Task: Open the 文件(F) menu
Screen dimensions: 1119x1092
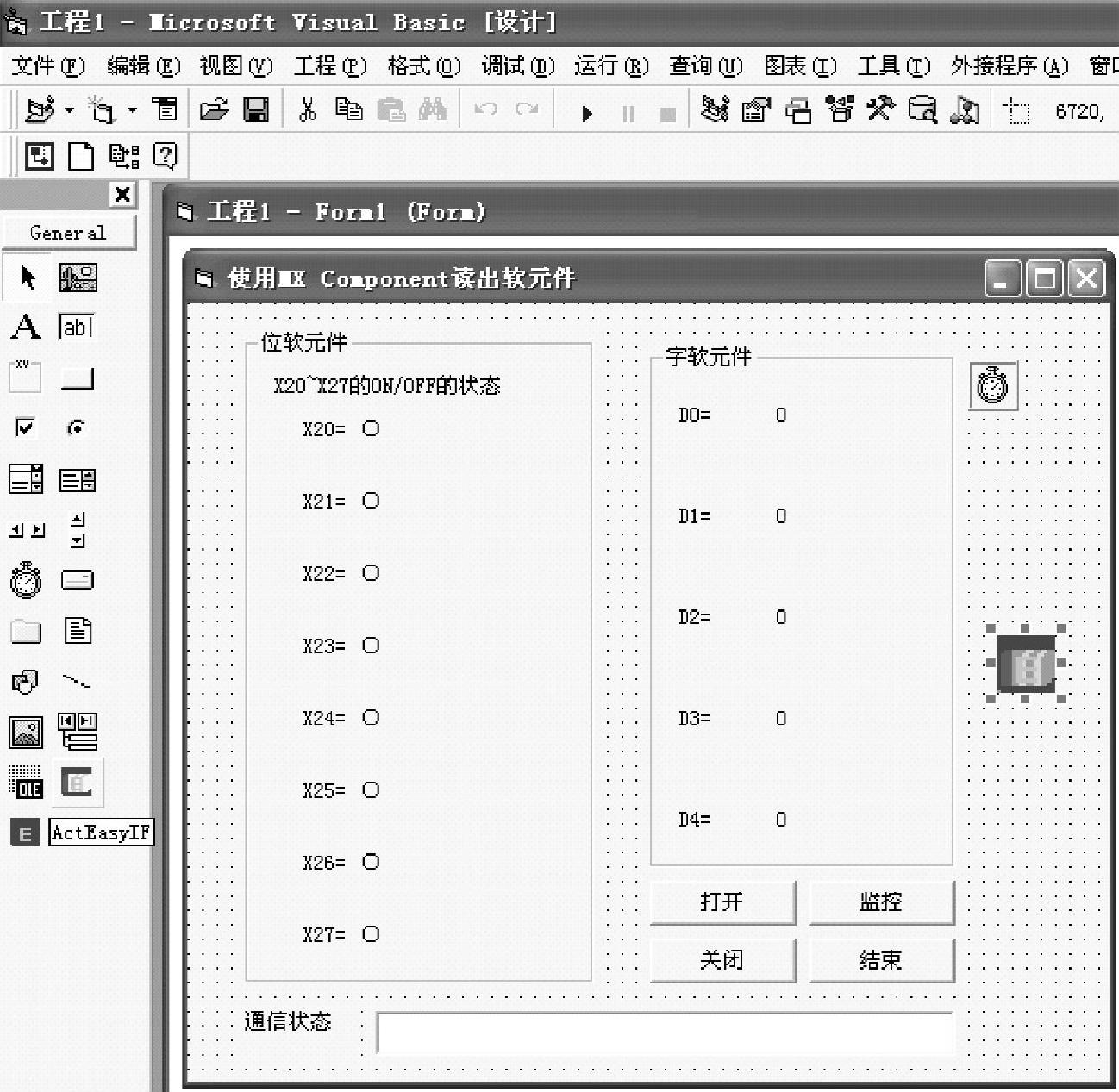Action: (x=48, y=66)
